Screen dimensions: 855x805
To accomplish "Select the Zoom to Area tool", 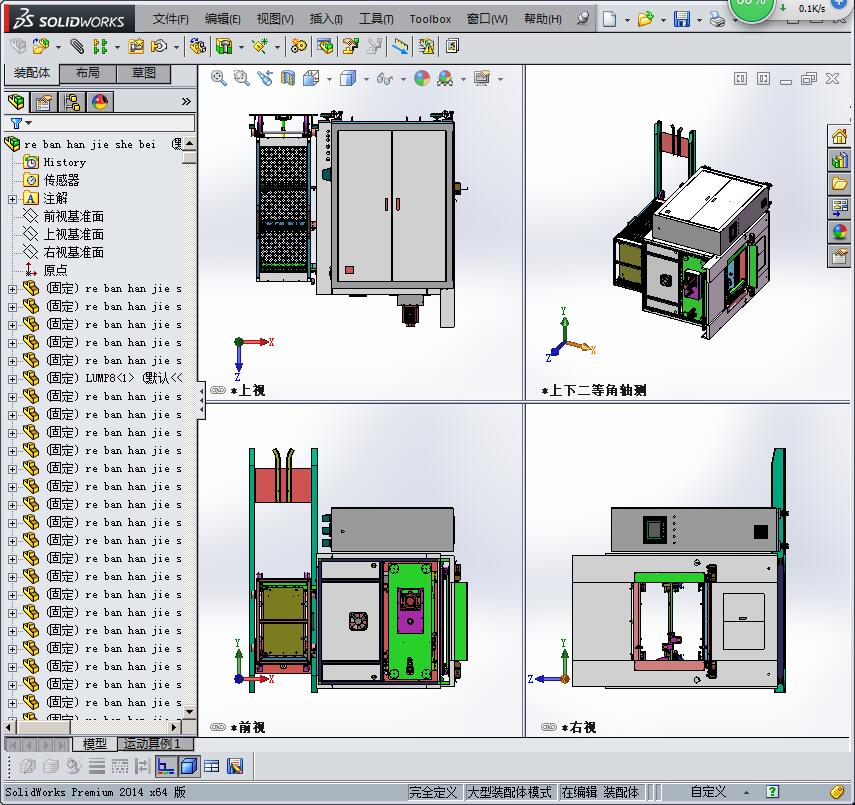I will 242,79.
